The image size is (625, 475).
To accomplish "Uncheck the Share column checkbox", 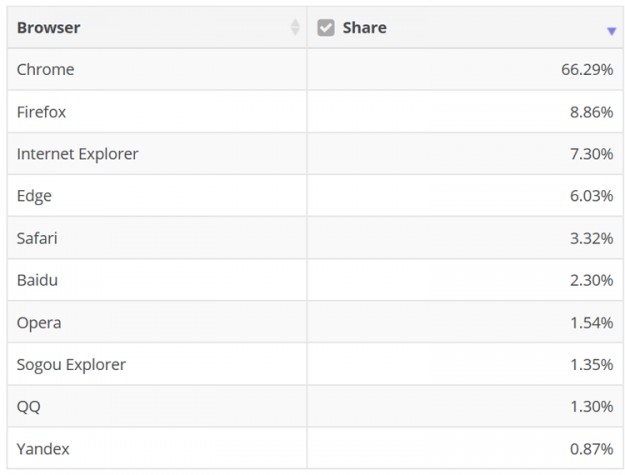I will [x=326, y=28].
